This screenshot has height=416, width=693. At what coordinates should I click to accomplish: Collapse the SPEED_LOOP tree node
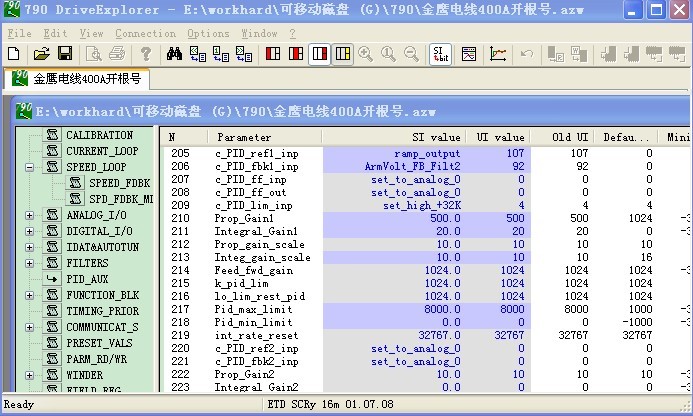[30, 167]
